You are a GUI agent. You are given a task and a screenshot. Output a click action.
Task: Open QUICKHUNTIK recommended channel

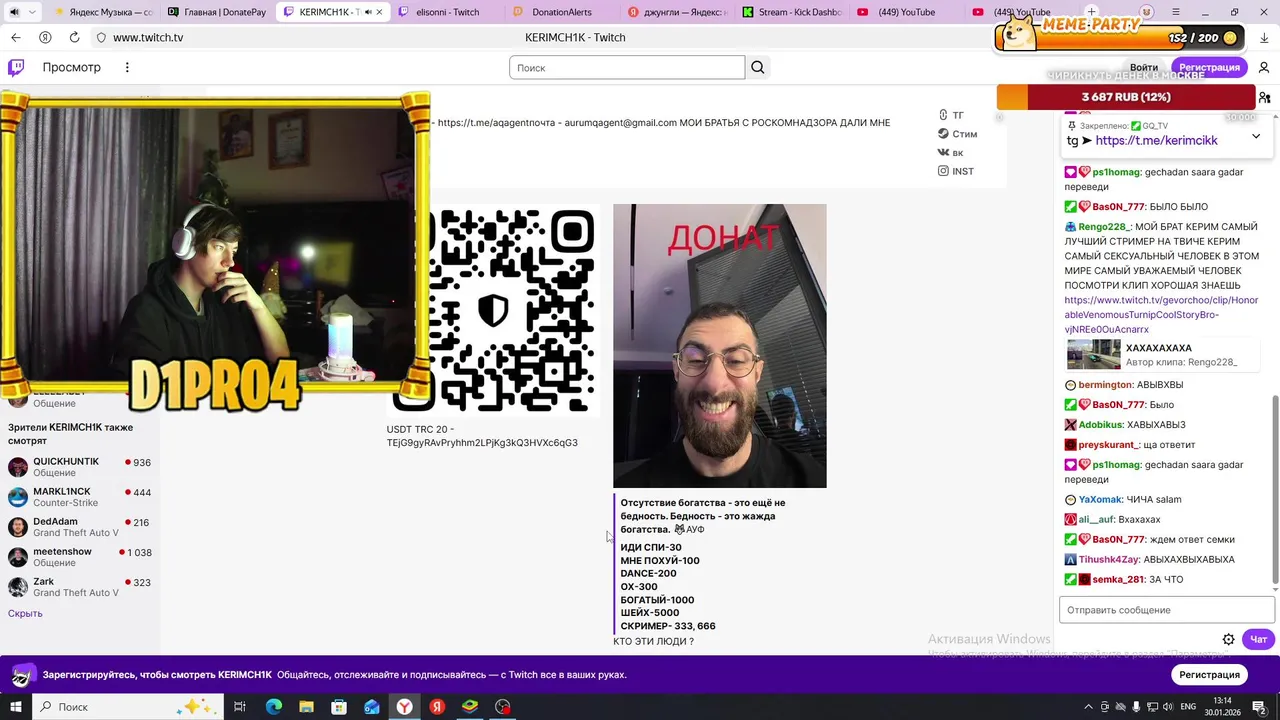coord(80,467)
